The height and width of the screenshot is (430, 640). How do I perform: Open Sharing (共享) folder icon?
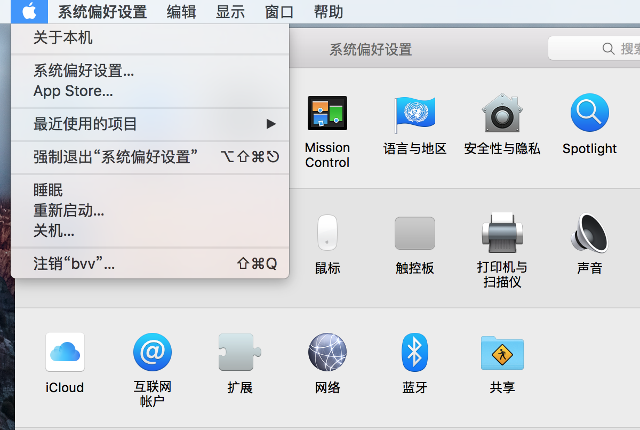tap(502, 353)
